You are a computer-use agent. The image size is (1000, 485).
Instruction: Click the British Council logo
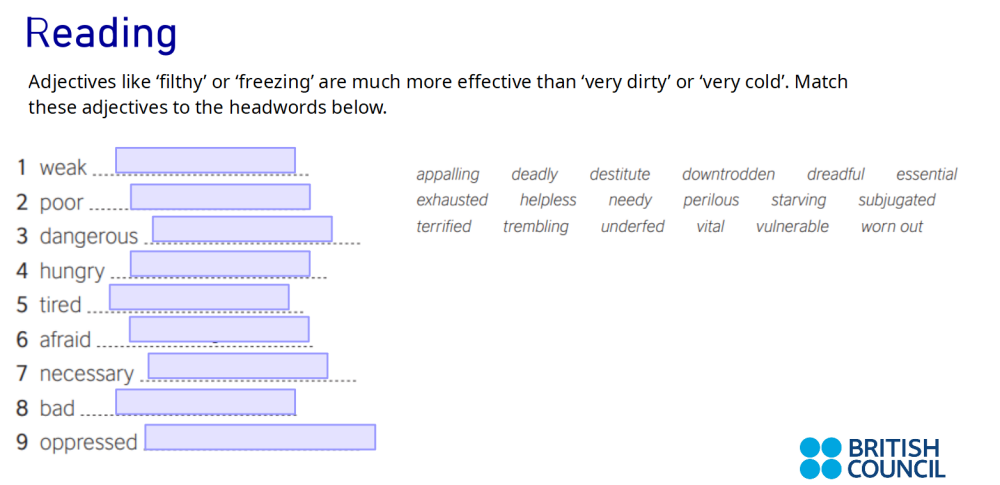[872, 458]
